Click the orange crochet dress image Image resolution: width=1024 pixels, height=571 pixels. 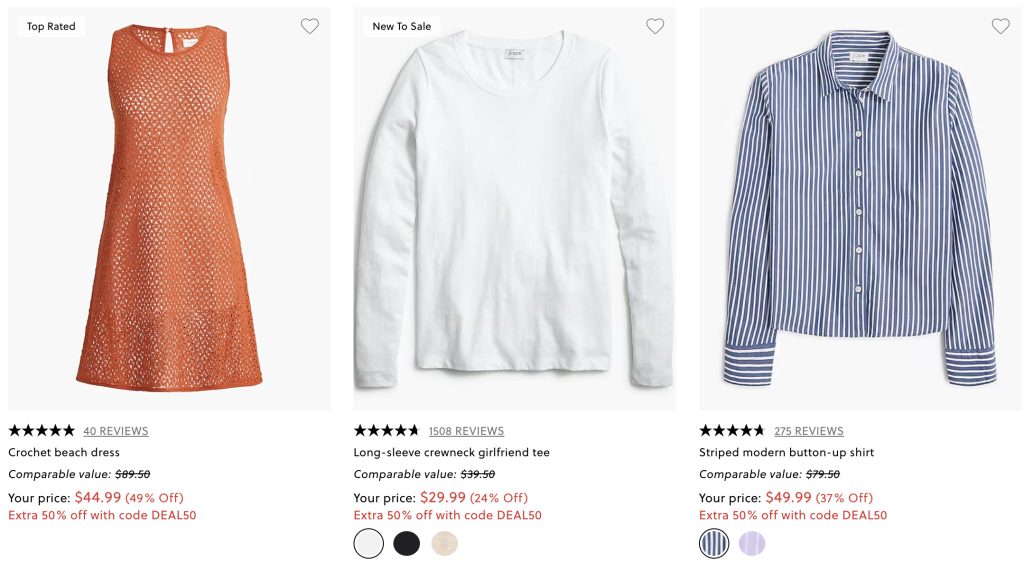(x=170, y=208)
